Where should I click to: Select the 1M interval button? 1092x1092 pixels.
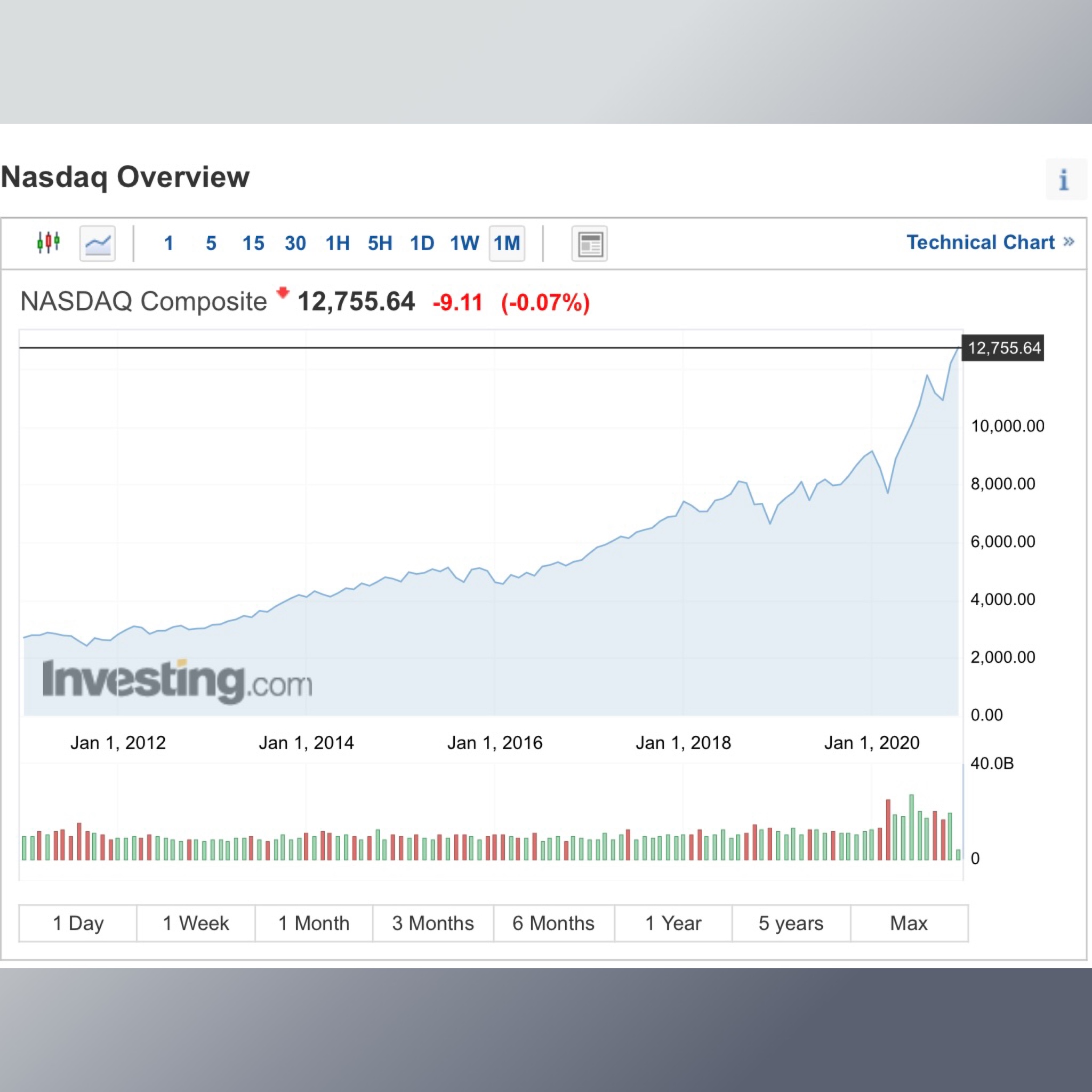pyautogui.click(x=507, y=244)
